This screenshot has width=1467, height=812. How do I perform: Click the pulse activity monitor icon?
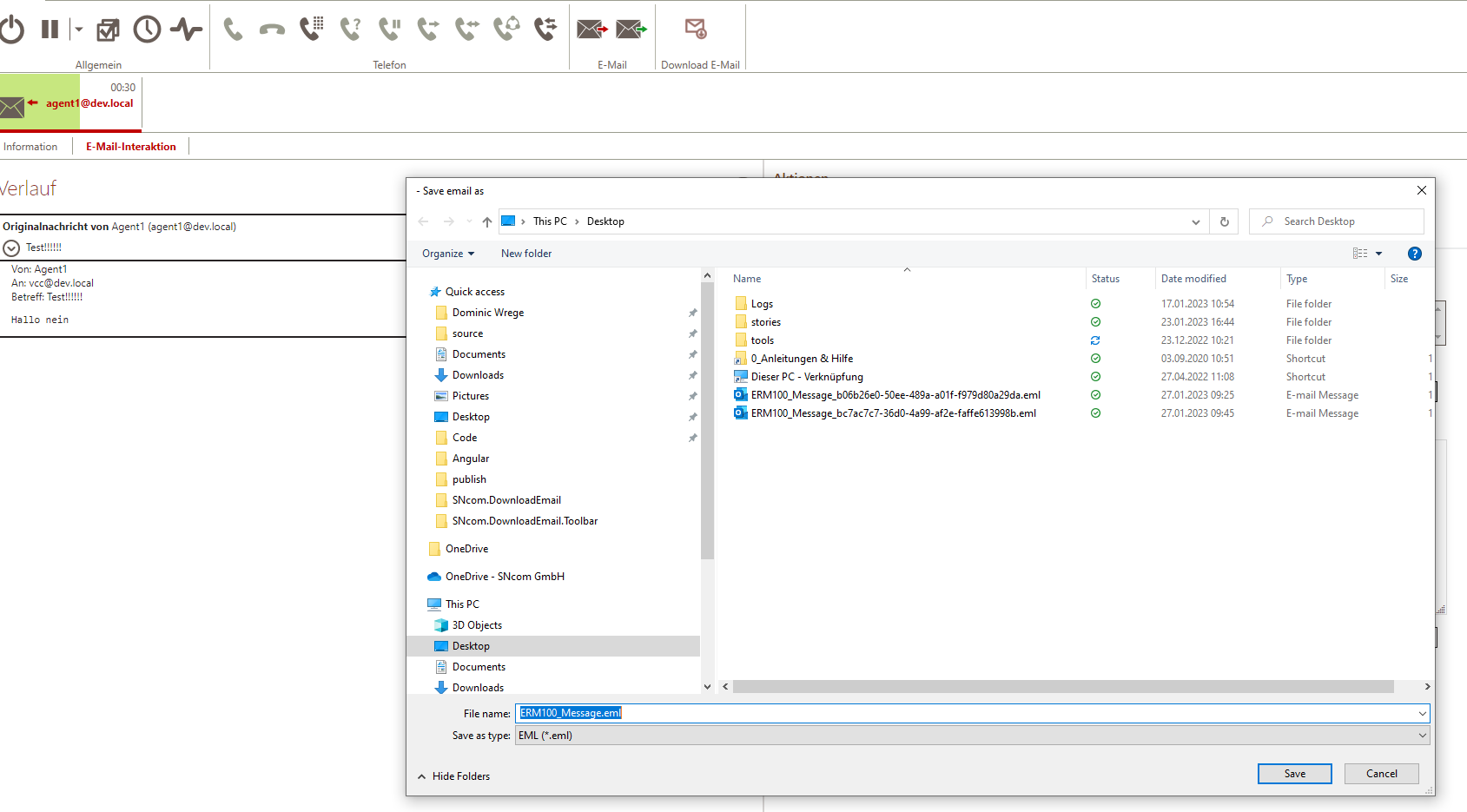[x=186, y=30]
